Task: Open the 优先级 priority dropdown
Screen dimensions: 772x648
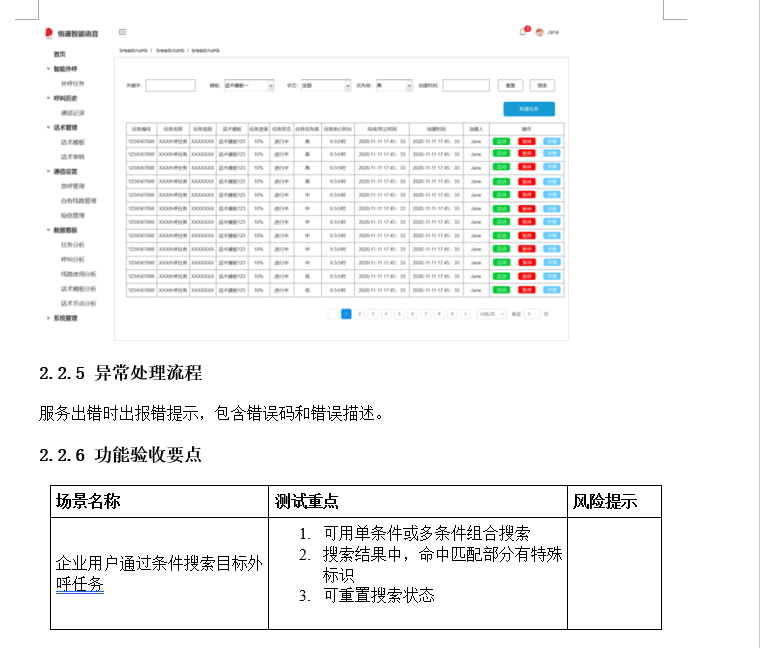Action: coord(394,86)
